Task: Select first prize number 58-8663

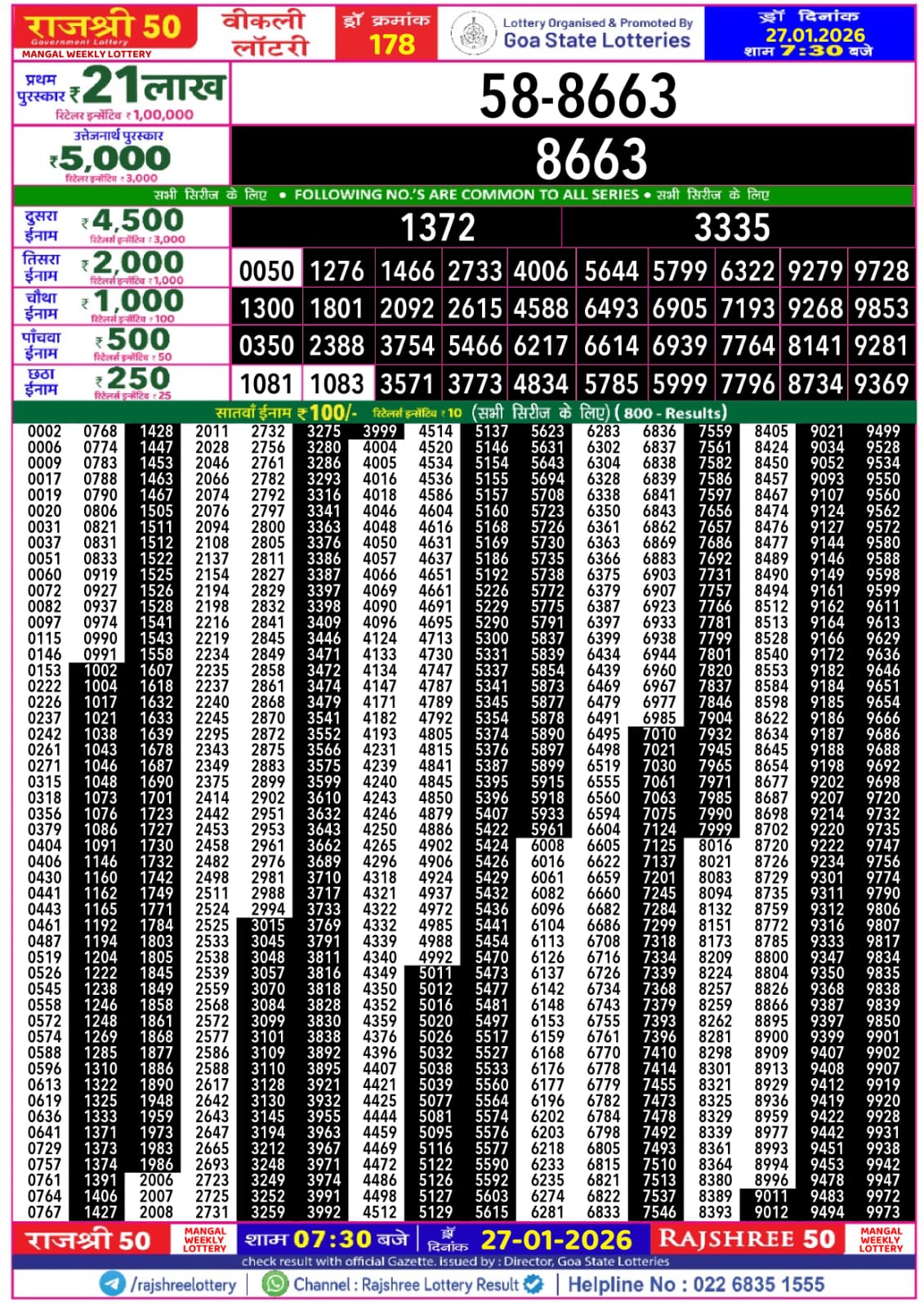Action: (x=578, y=95)
